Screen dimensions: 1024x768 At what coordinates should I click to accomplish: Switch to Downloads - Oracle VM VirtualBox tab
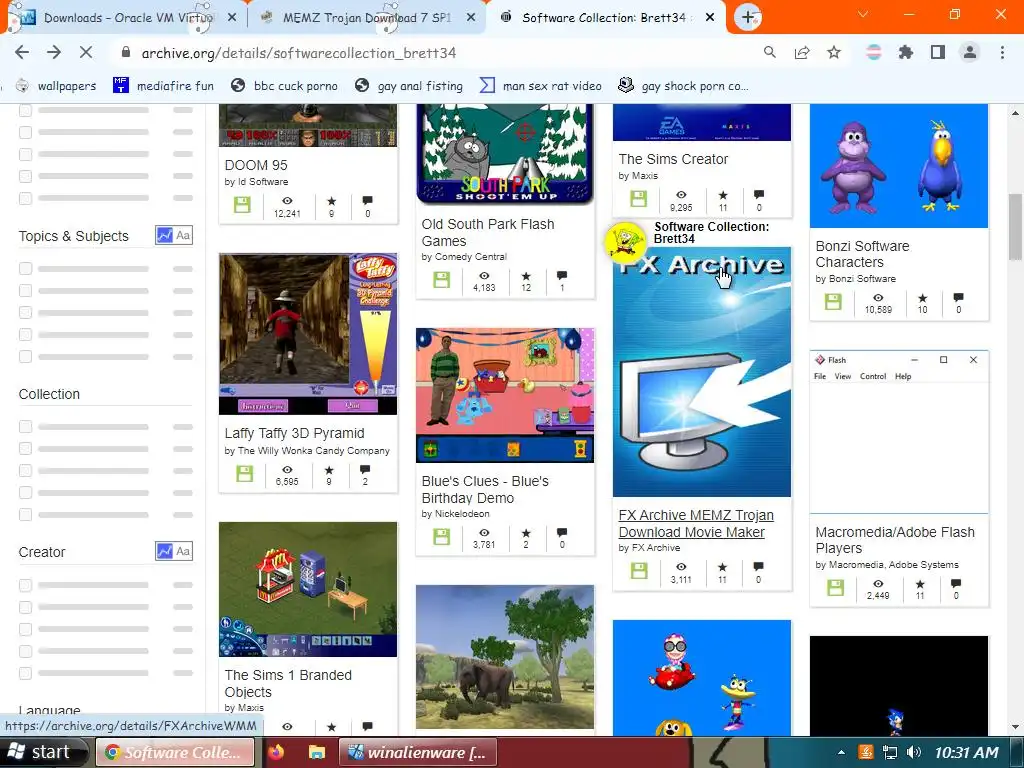[x=126, y=18]
